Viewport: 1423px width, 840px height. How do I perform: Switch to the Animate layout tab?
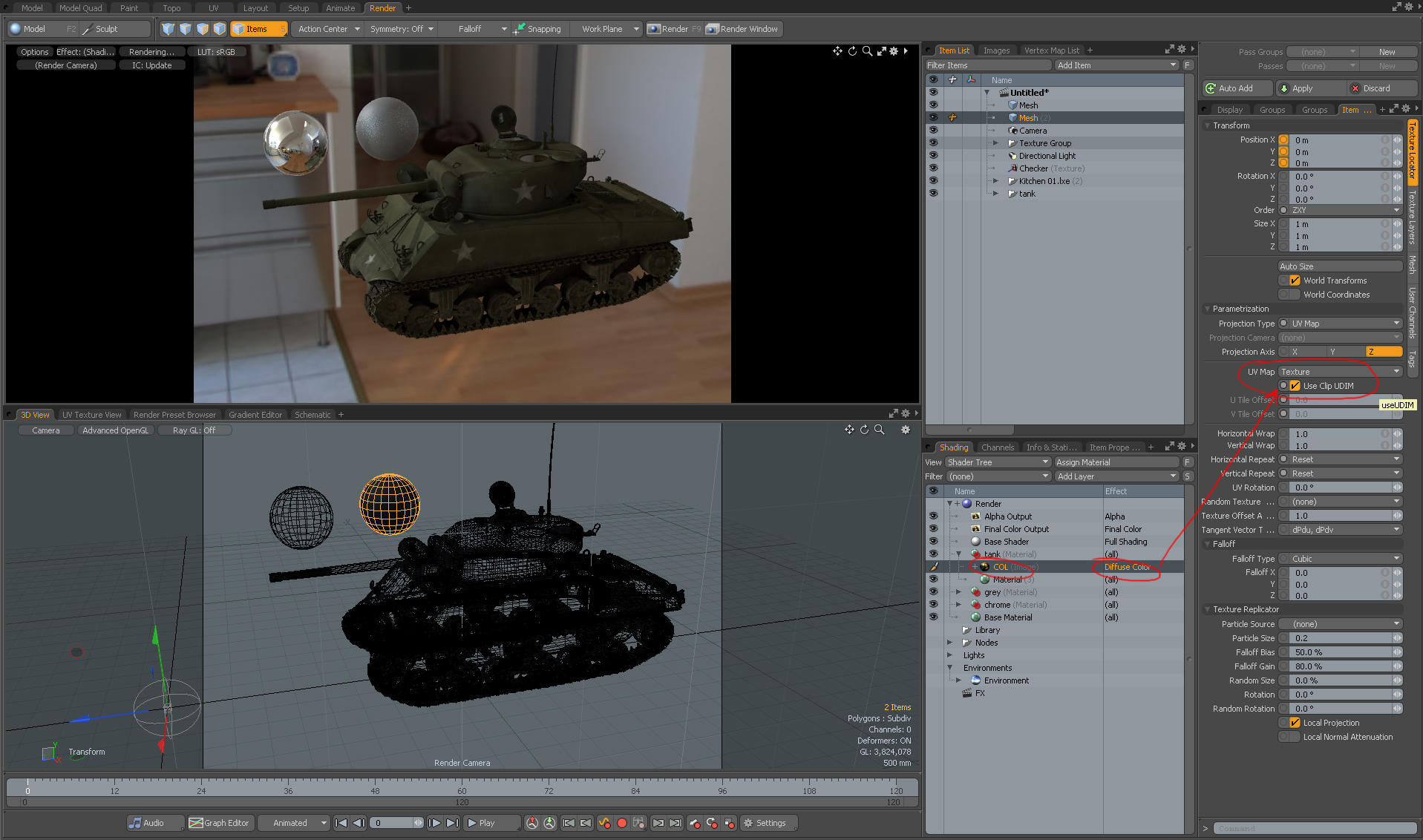click(x=340, y=8)
